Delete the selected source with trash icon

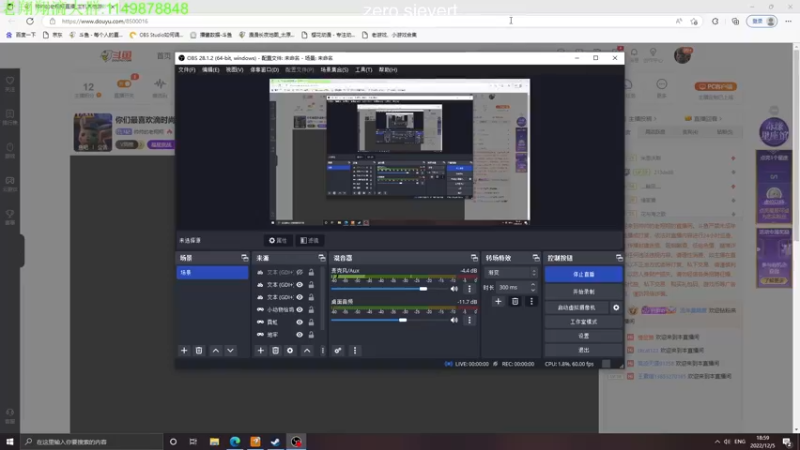coord(276,351)
